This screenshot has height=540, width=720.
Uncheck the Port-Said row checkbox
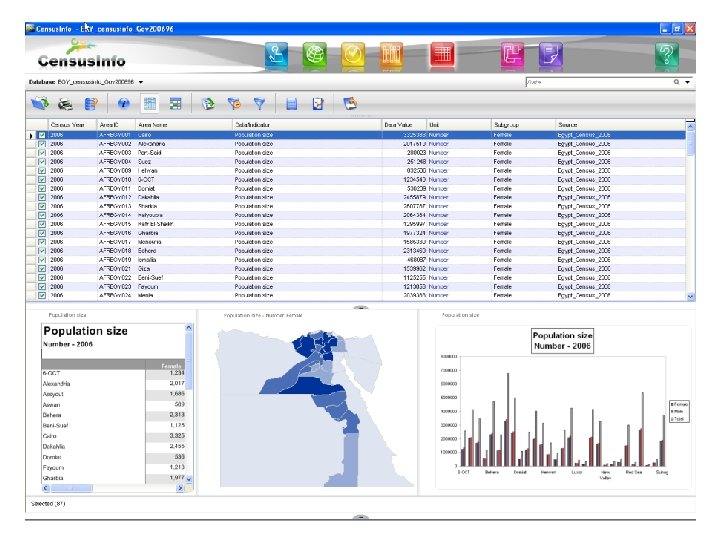coord(42,152)
